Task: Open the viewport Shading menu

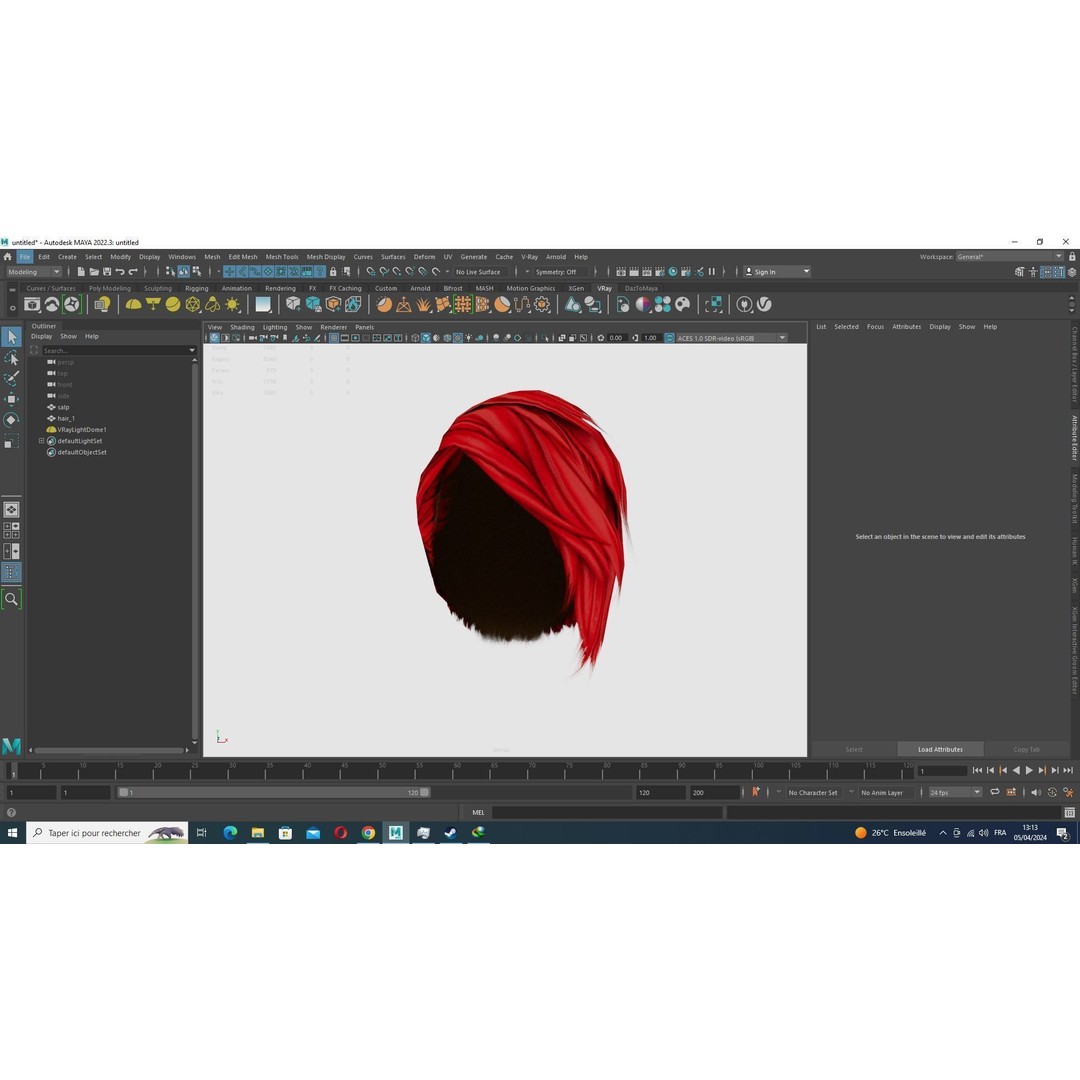Action: (x=242, y=328)
